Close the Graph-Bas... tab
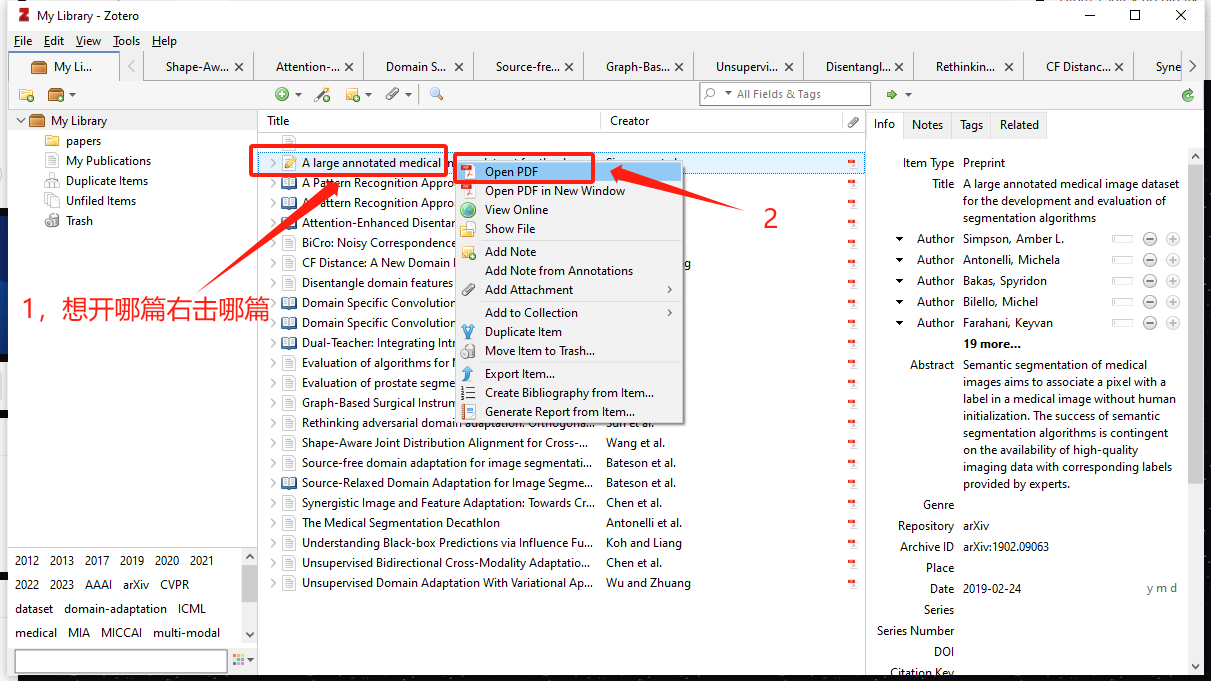 click(679, 67)
